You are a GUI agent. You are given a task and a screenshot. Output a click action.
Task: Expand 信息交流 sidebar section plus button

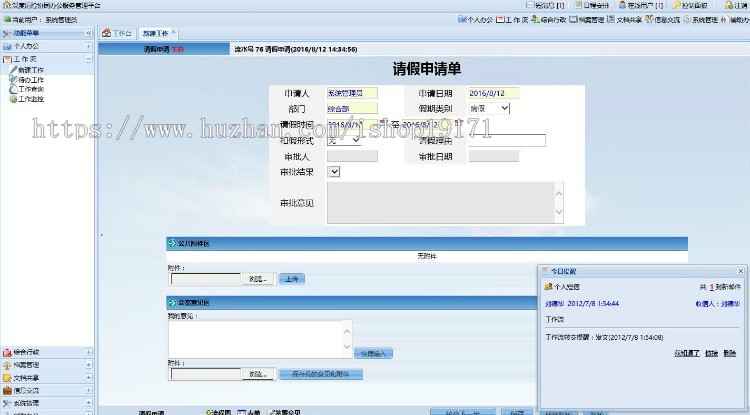coord(88,390)
